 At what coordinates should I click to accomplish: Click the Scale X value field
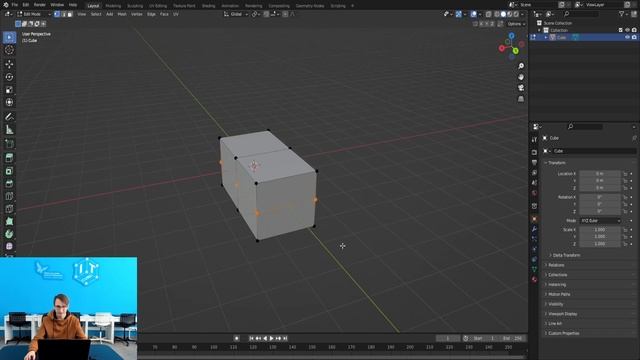600,230
